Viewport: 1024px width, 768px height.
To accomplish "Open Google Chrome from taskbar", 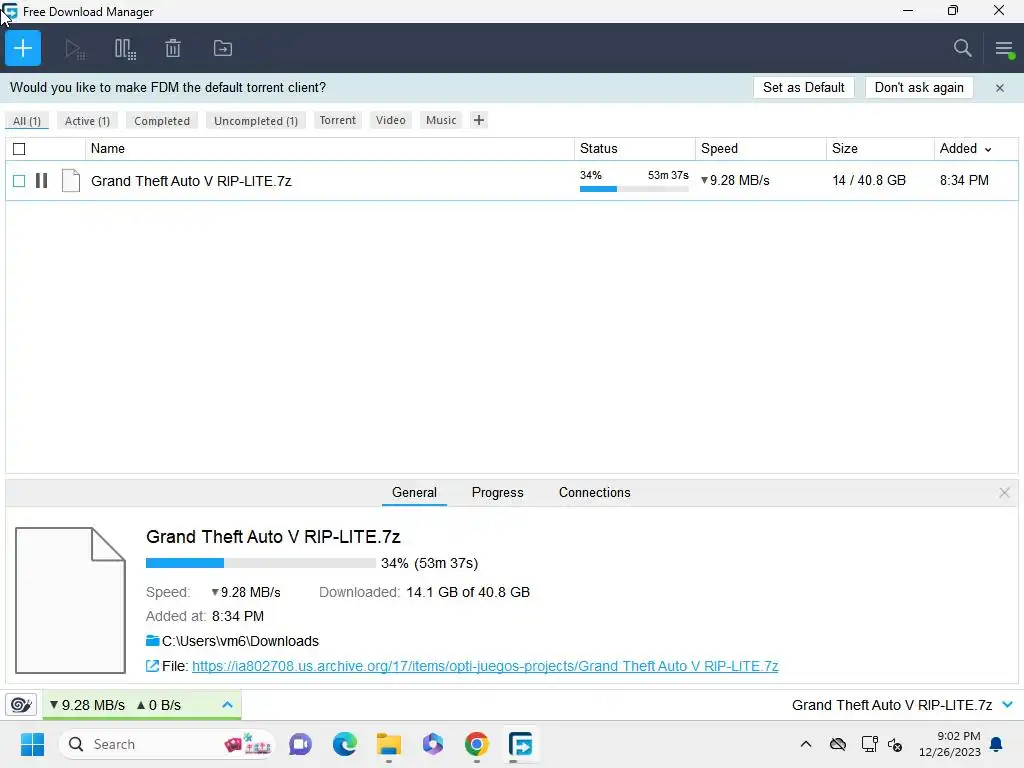I will pos(477,744).
